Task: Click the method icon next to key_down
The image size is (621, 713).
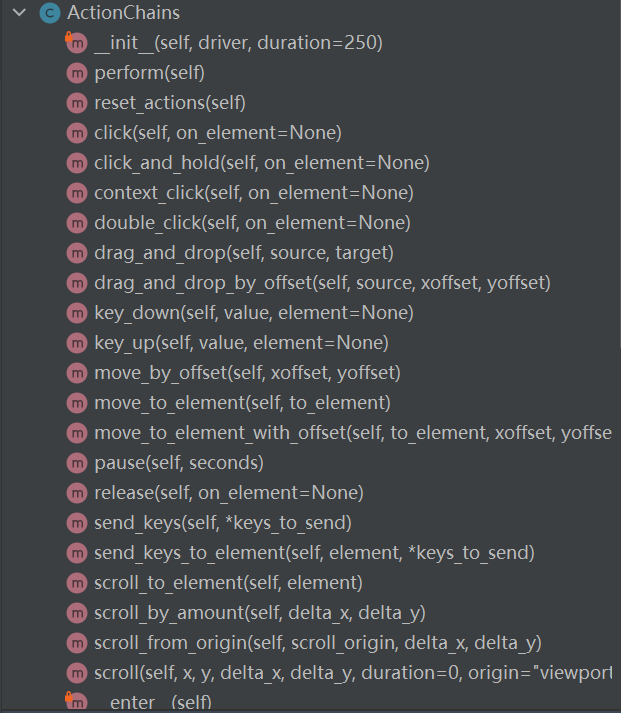Action: pos(76,313)
